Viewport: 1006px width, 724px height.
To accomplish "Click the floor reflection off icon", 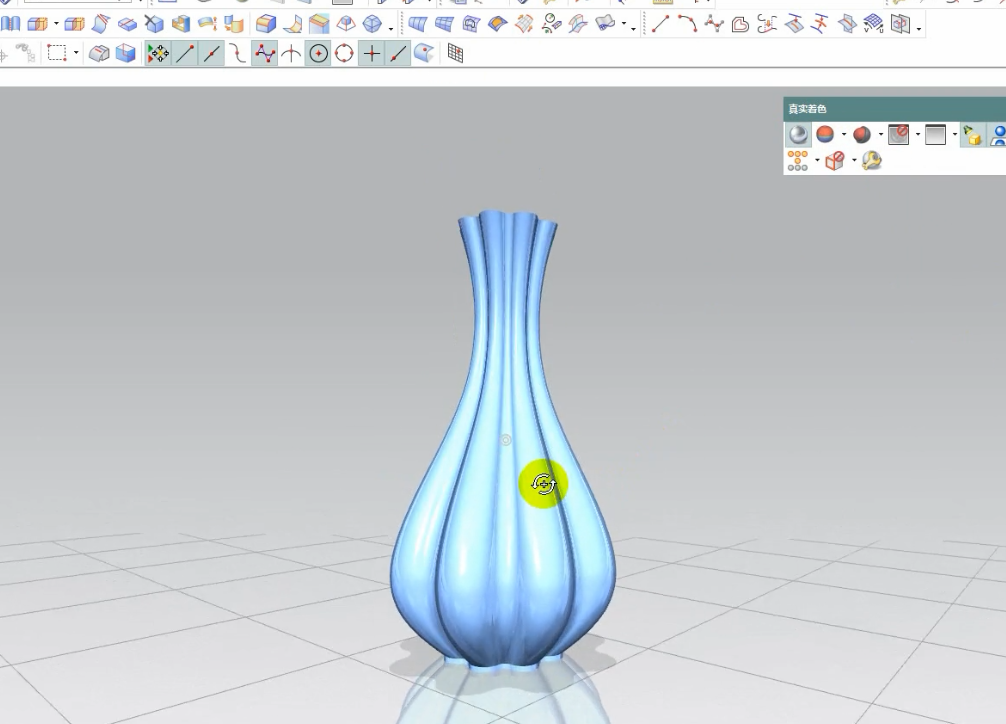I will 898,134.
